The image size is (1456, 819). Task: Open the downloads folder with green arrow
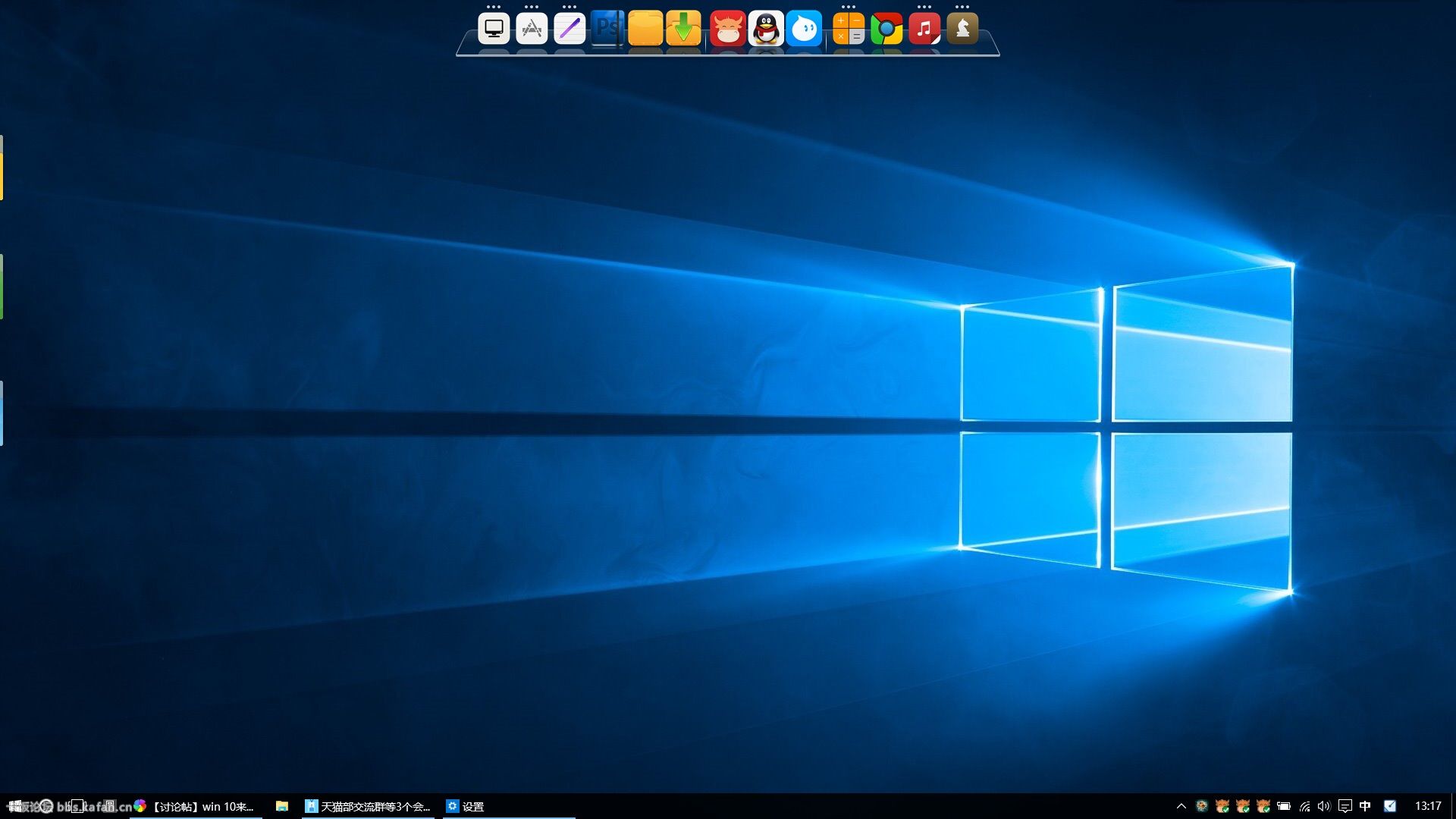(683, 29)
